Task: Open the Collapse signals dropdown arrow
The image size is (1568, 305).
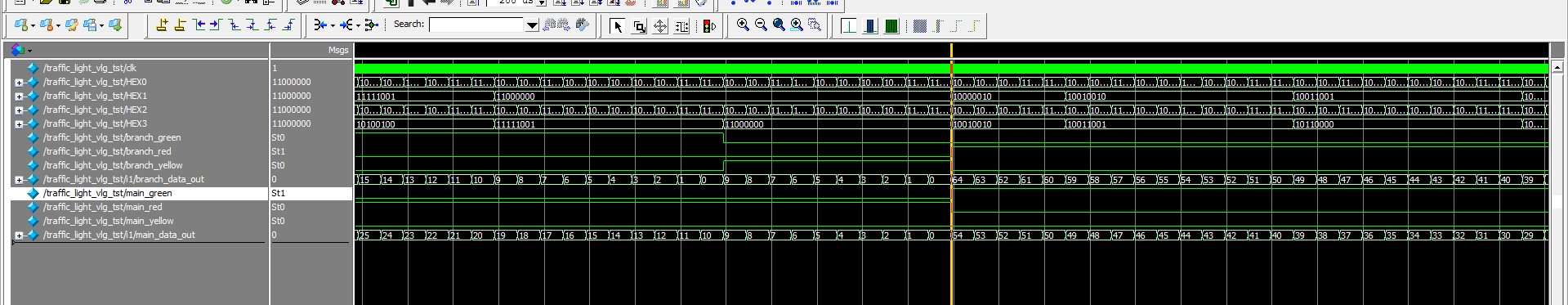Action: [x=333, y=26]
